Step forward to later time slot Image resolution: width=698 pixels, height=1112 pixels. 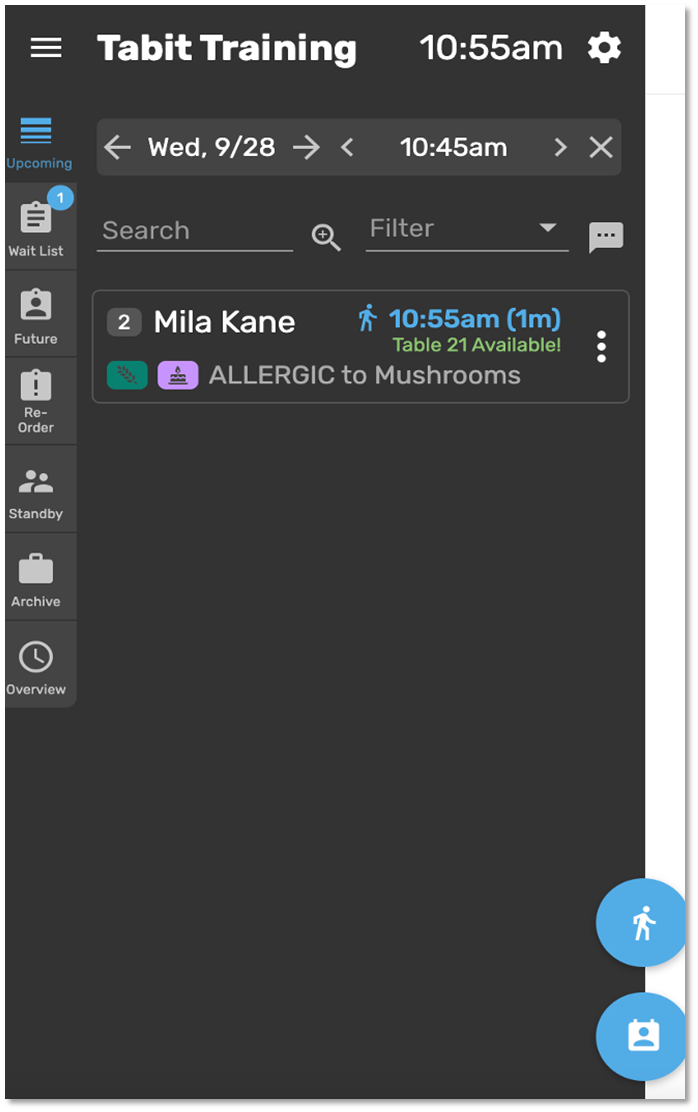click(x=560, y=148)
